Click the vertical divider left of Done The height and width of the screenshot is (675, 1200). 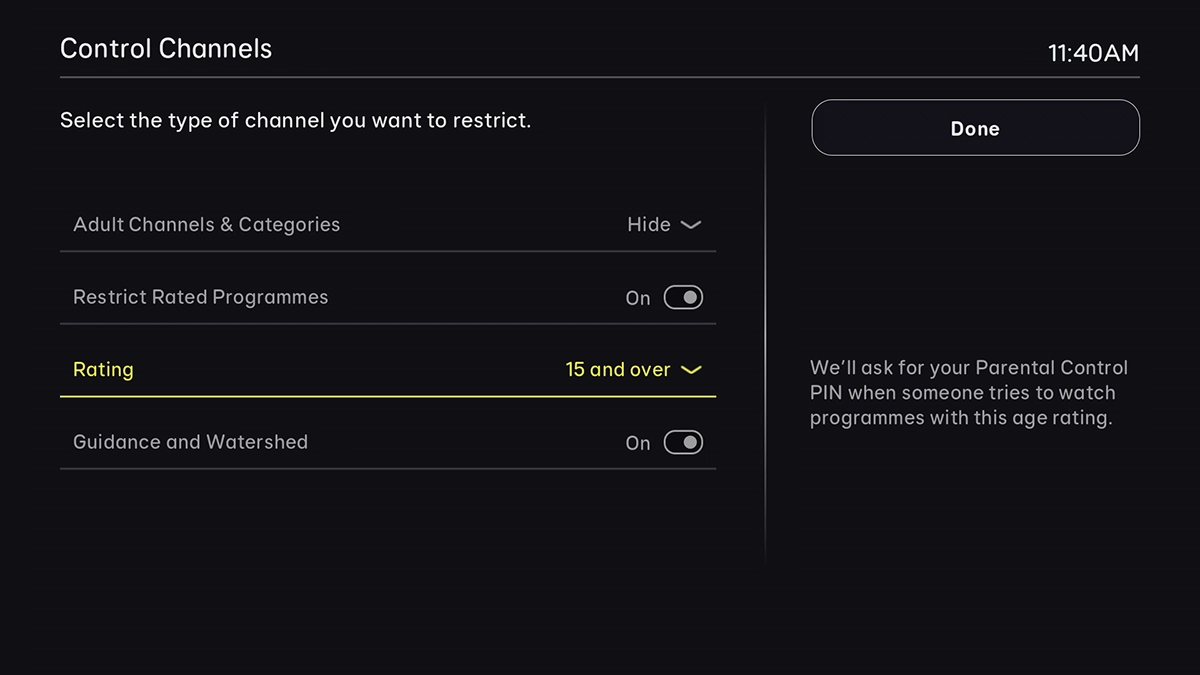[766, 330]
